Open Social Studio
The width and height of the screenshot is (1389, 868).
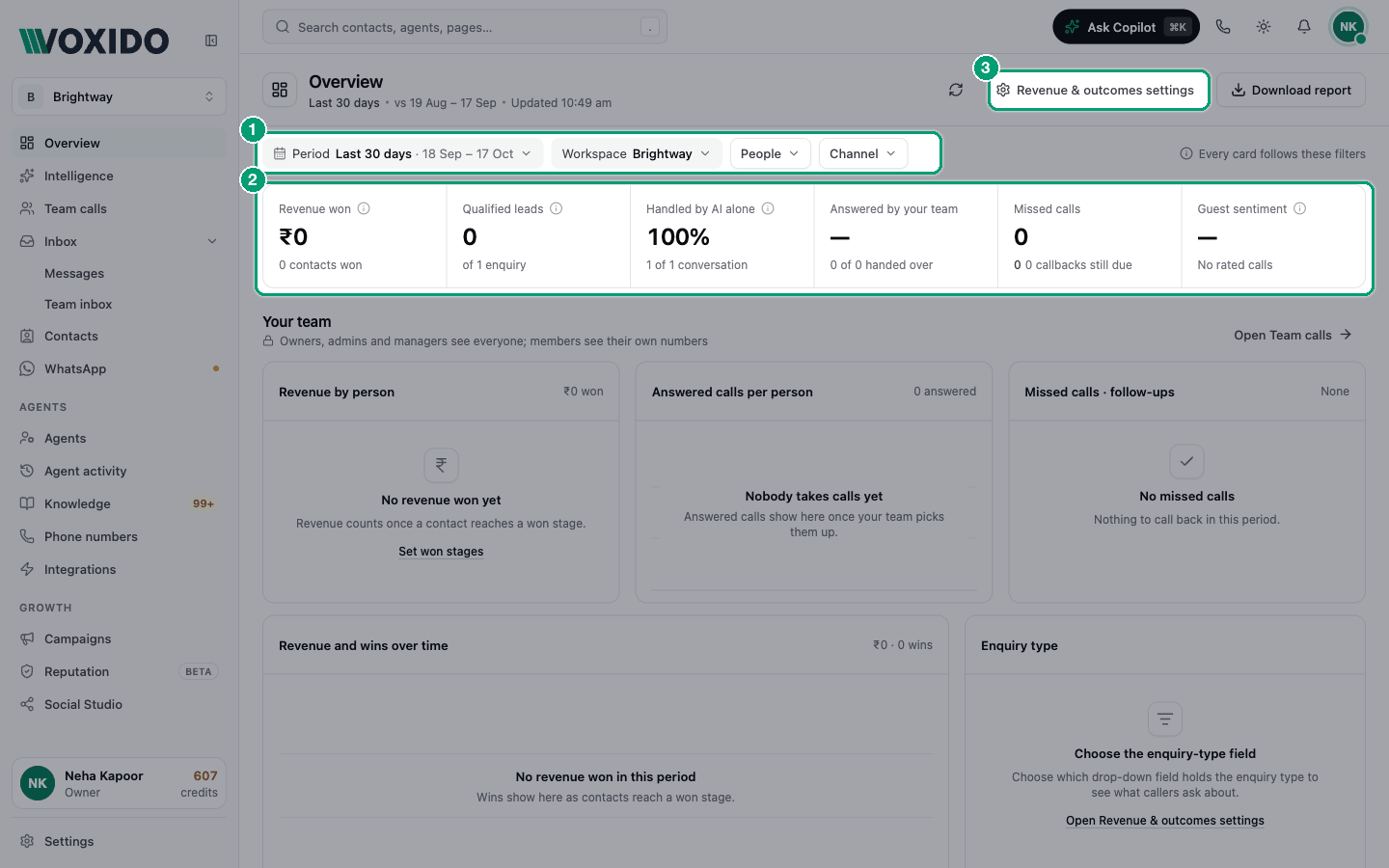[120, 704]
